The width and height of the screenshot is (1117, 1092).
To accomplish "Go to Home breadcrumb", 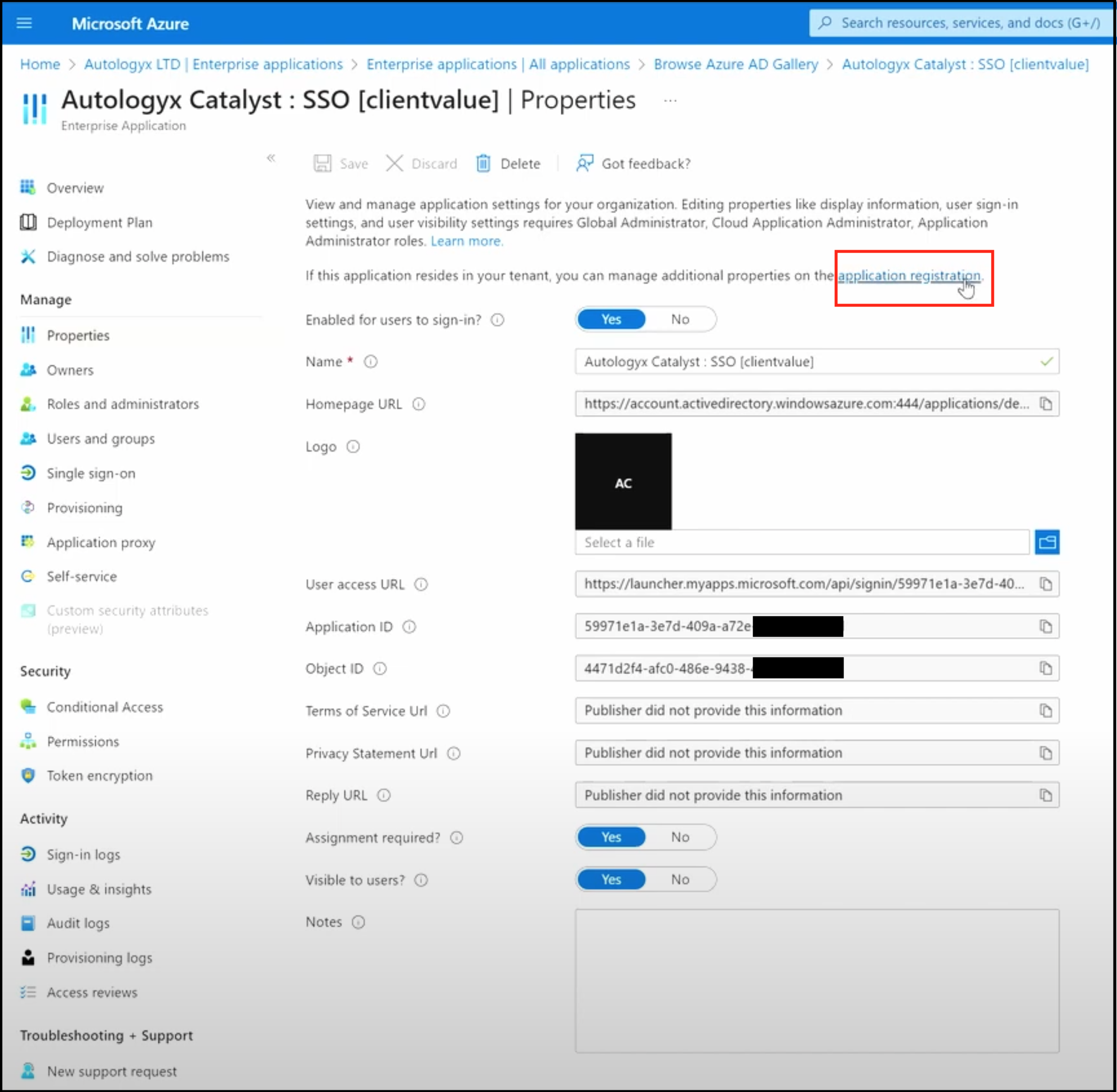I will (x=40, y=64).
